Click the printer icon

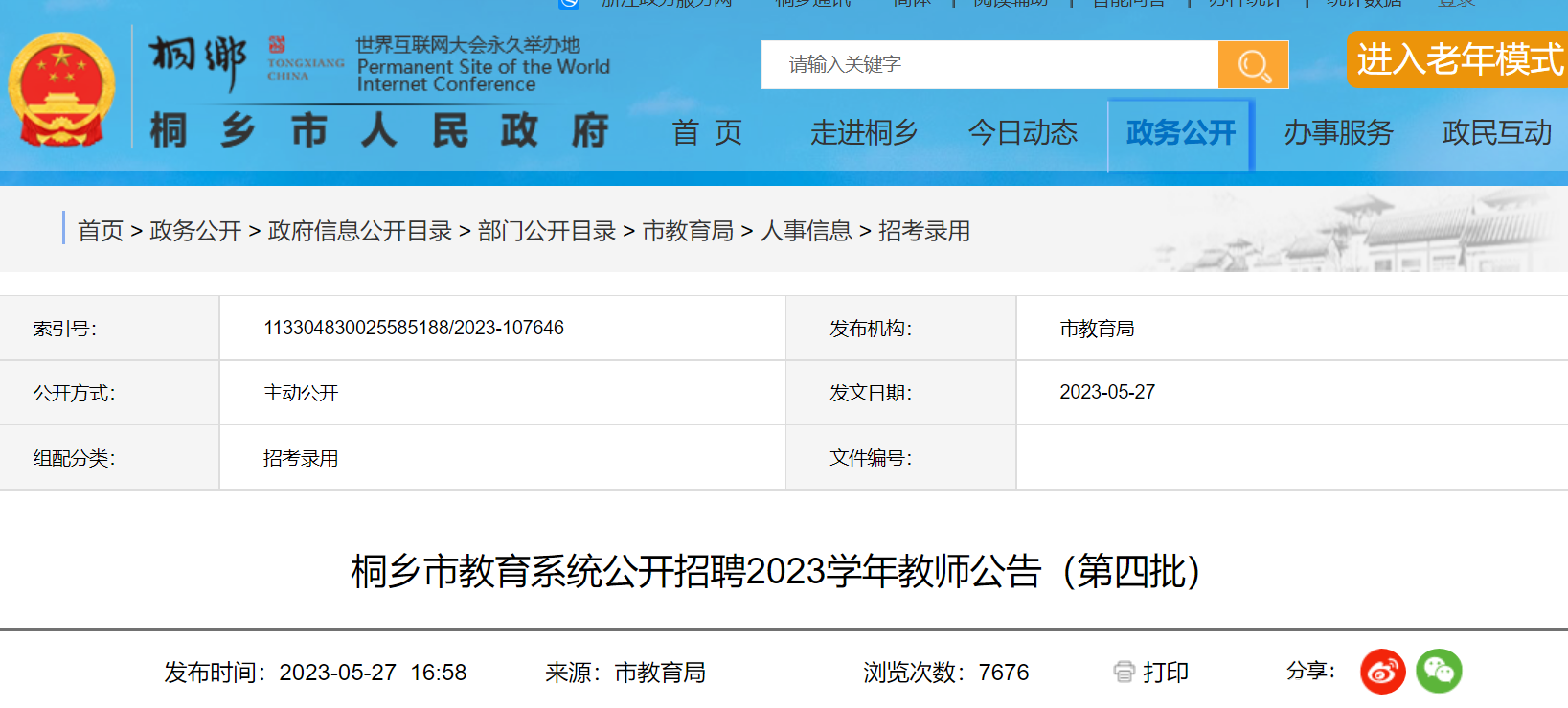pyautogui.click(x=1124, y=673)
